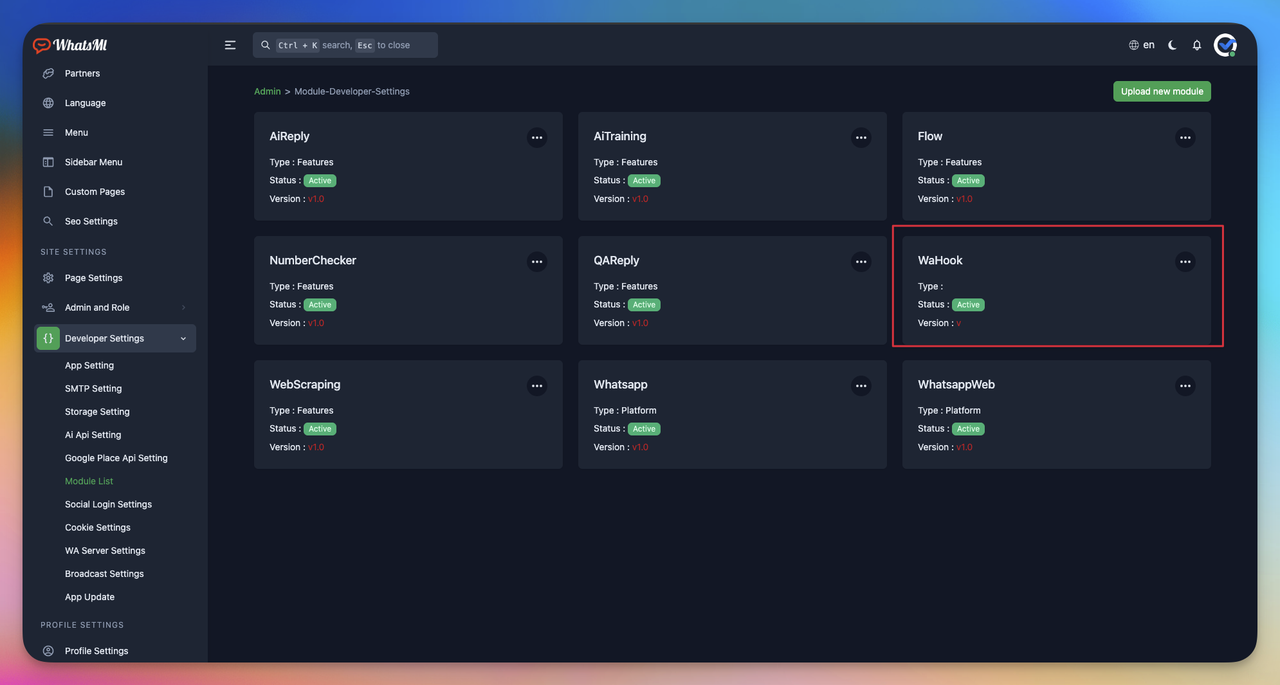Expand Admin and Role chevron

tap(183, 308)
